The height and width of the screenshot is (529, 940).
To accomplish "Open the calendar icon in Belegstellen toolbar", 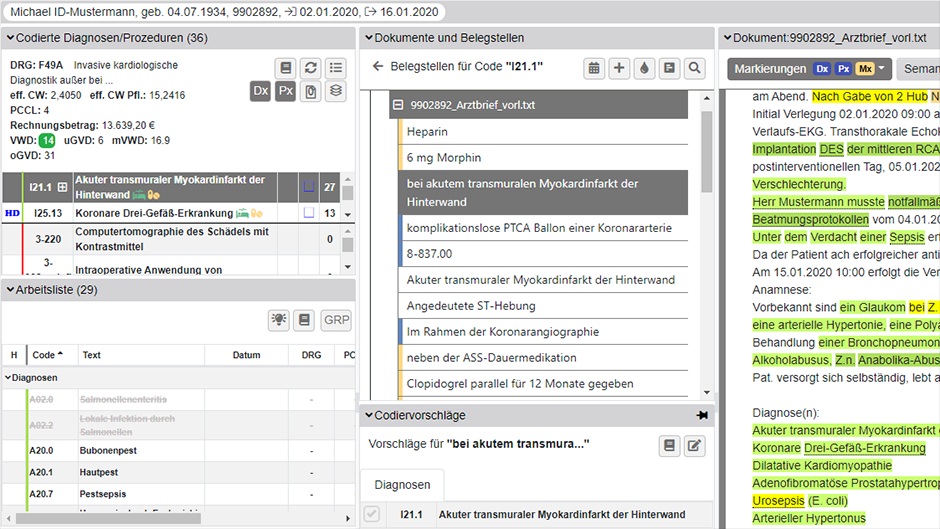I will point(594,68).
